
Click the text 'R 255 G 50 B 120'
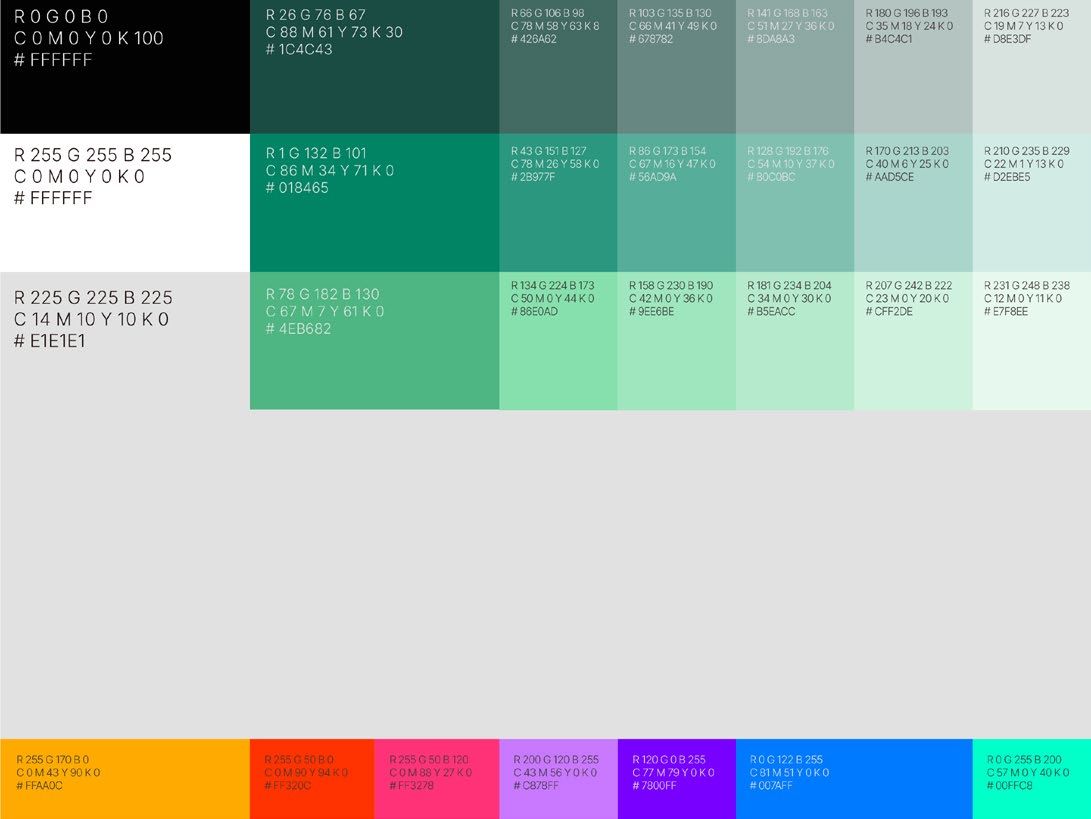(429, 760)
